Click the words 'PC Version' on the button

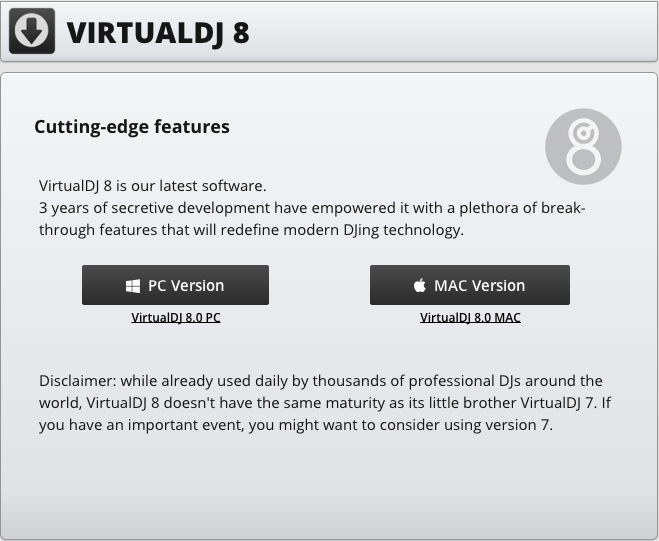coord(186,286)
